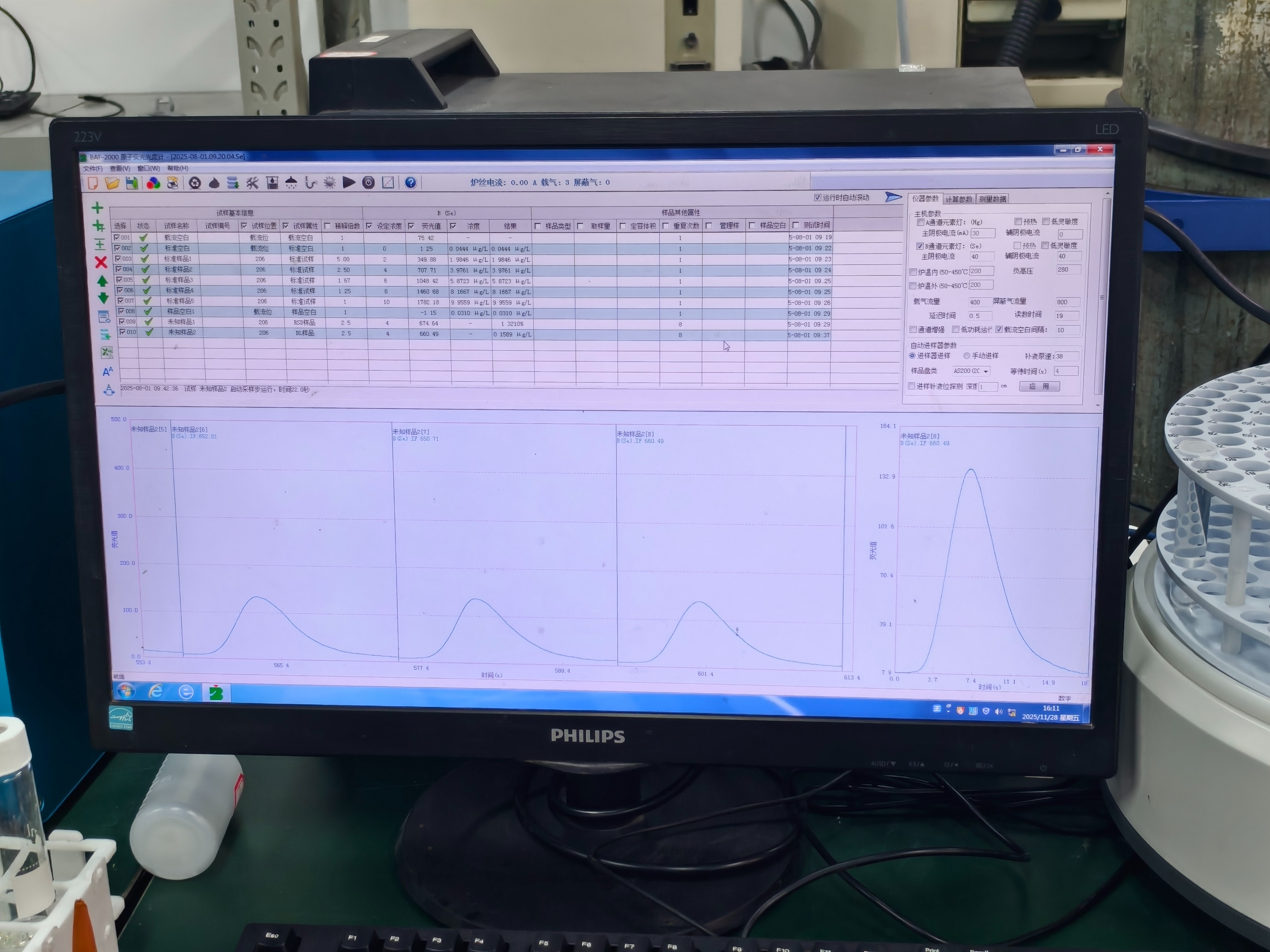1270x952 pixels.
Task: Click the RGB color circles toolbar icon
Action: coord(153,183)
